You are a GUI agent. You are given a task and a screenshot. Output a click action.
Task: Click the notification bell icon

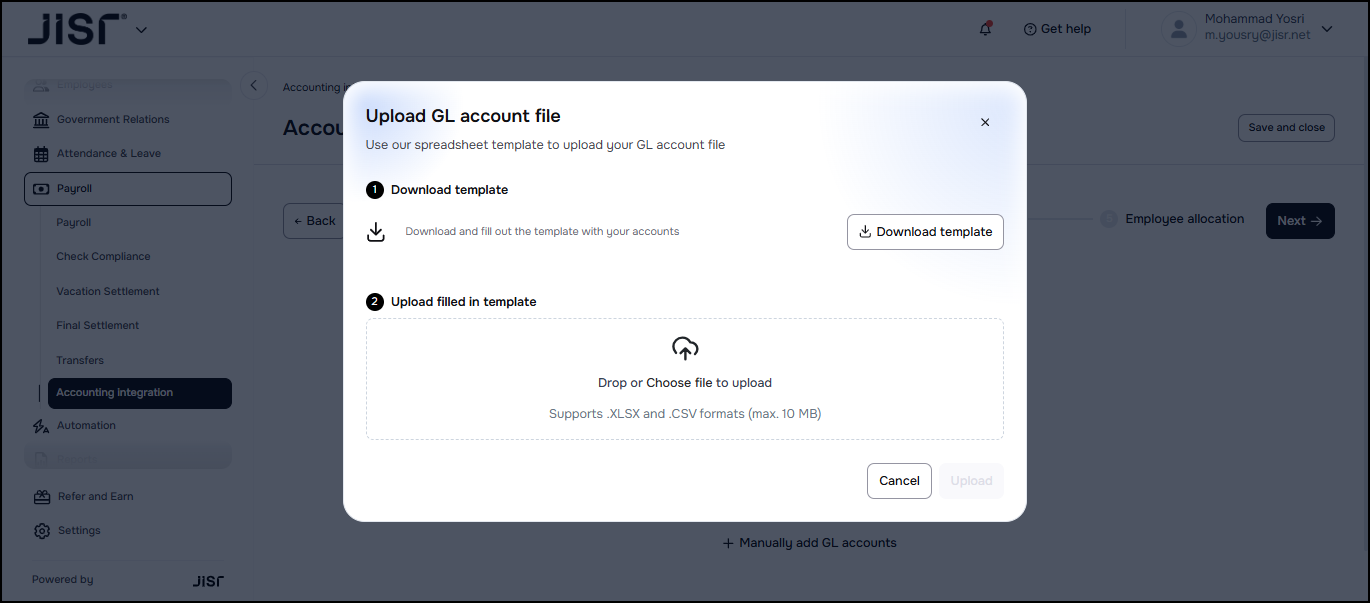coord(986,29)
